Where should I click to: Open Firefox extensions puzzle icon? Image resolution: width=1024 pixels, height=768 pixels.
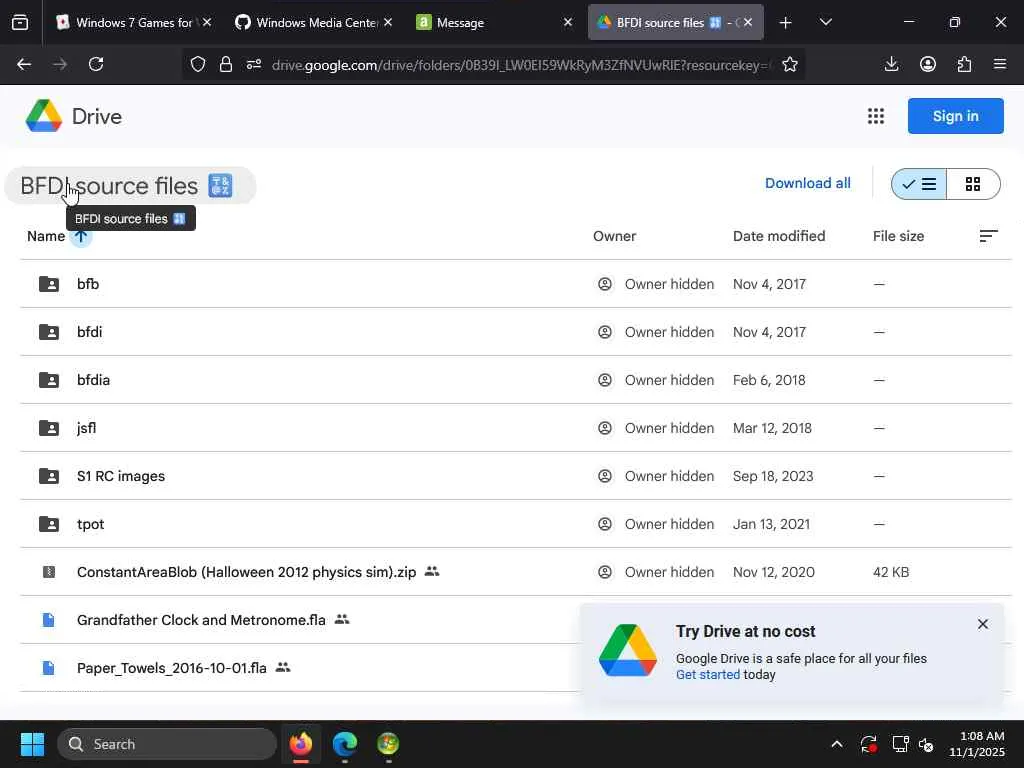click(965, 64)
